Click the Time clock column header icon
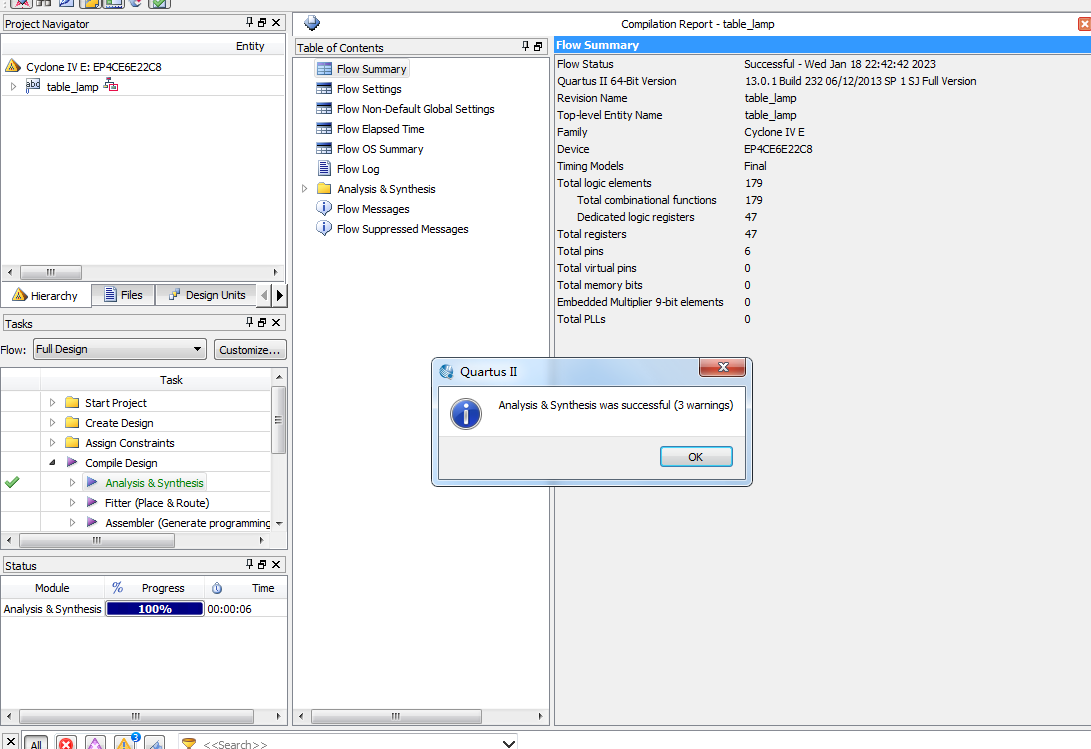Viewport: 1091px width, 749px height. (217, 588)
